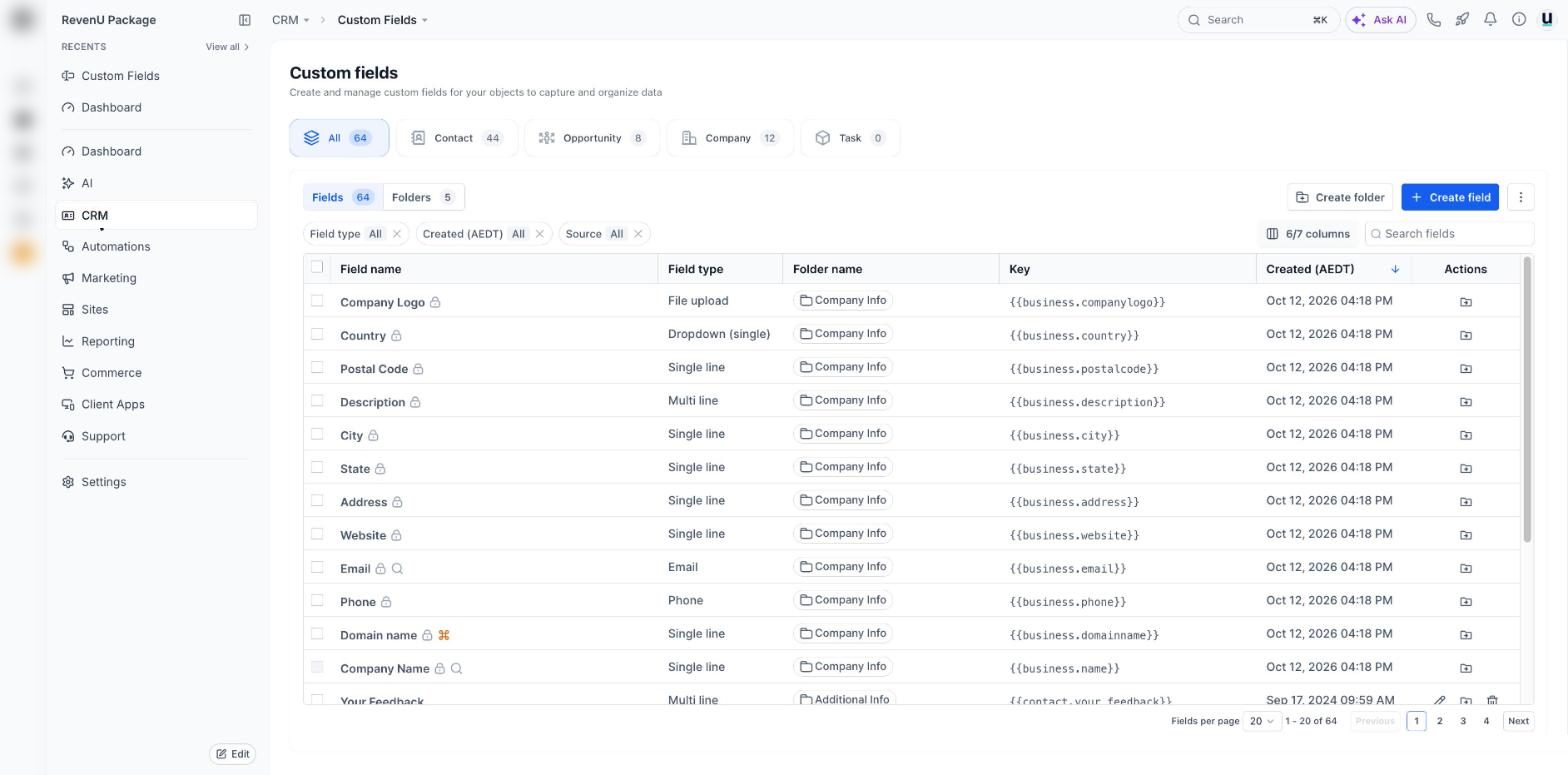Click the Create folder button
Screen dimensions: 1568x775
(1340, 197)
